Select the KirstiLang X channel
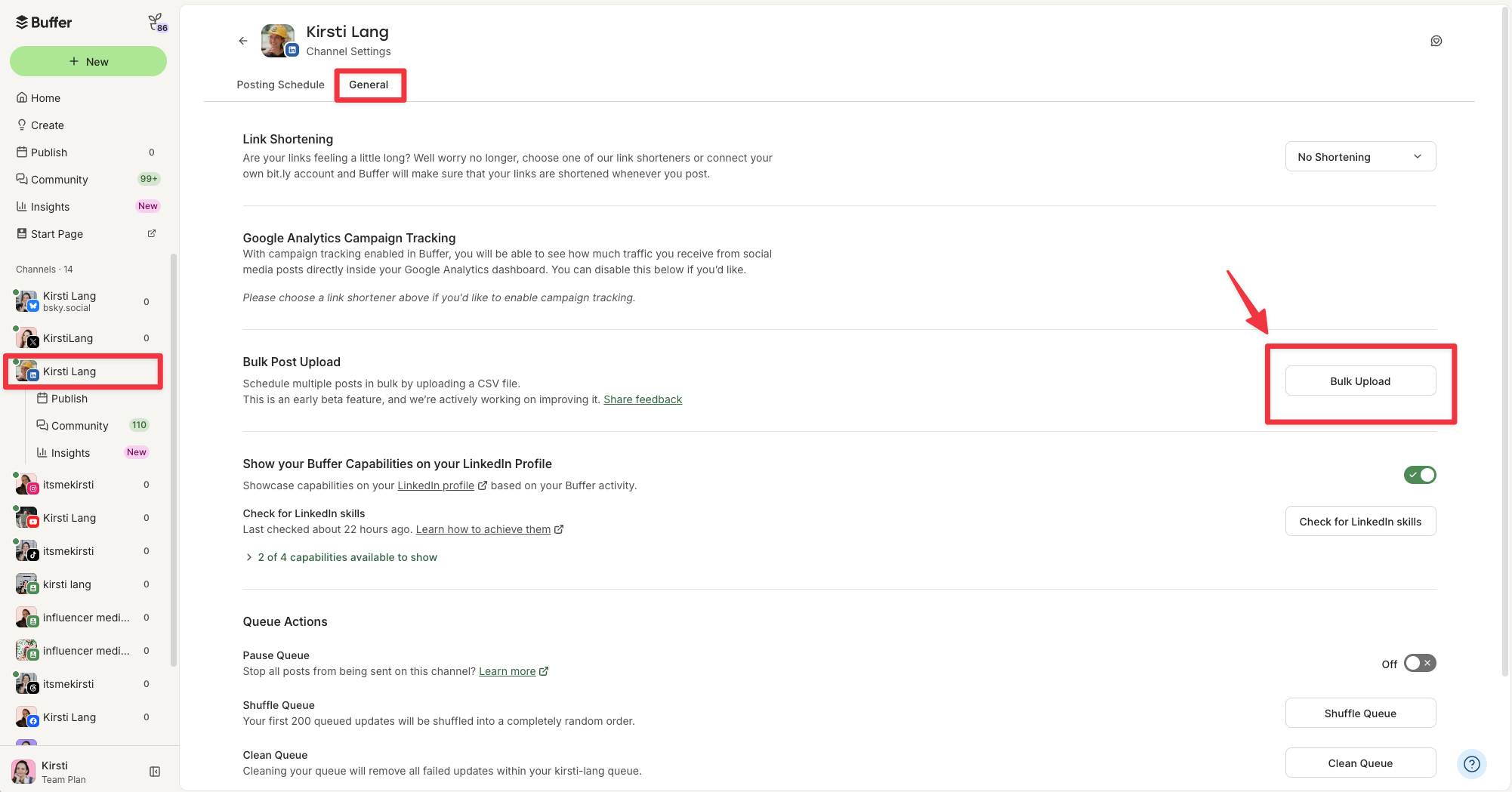This screenshot has width=1512, height=792. click(x=83, y=337)
